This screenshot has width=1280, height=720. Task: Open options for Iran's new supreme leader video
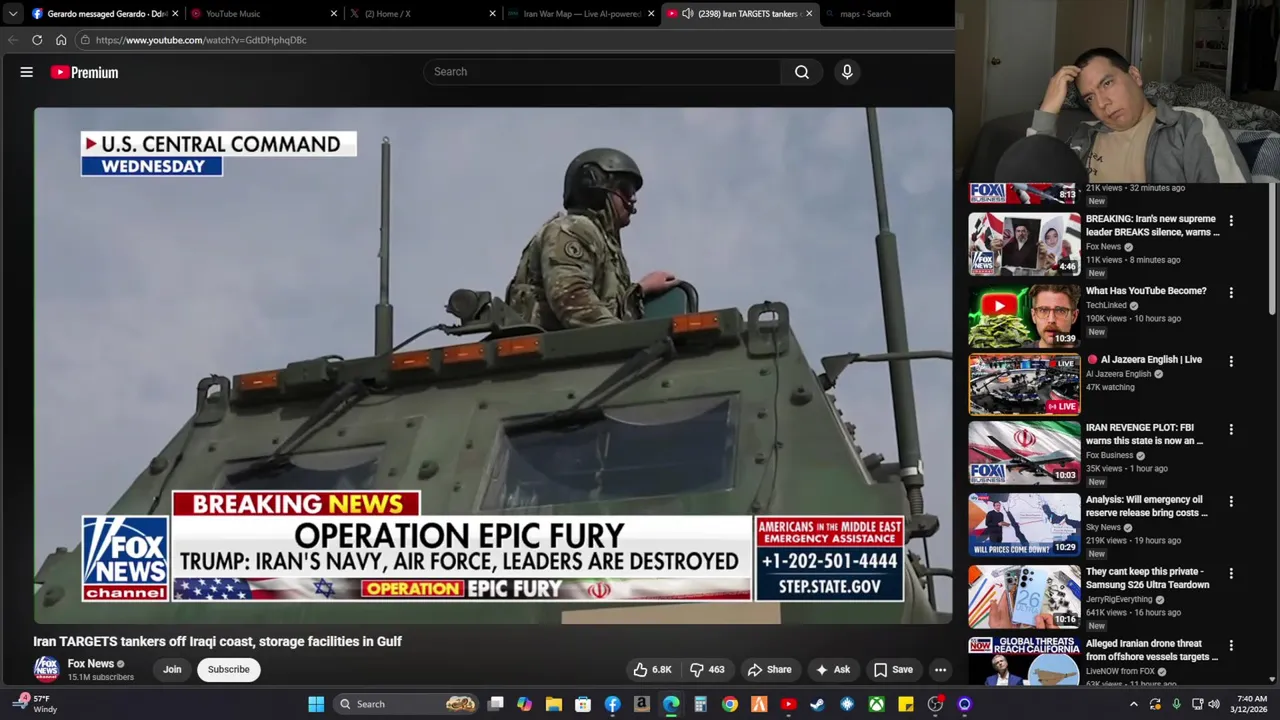click(1231, 220)
